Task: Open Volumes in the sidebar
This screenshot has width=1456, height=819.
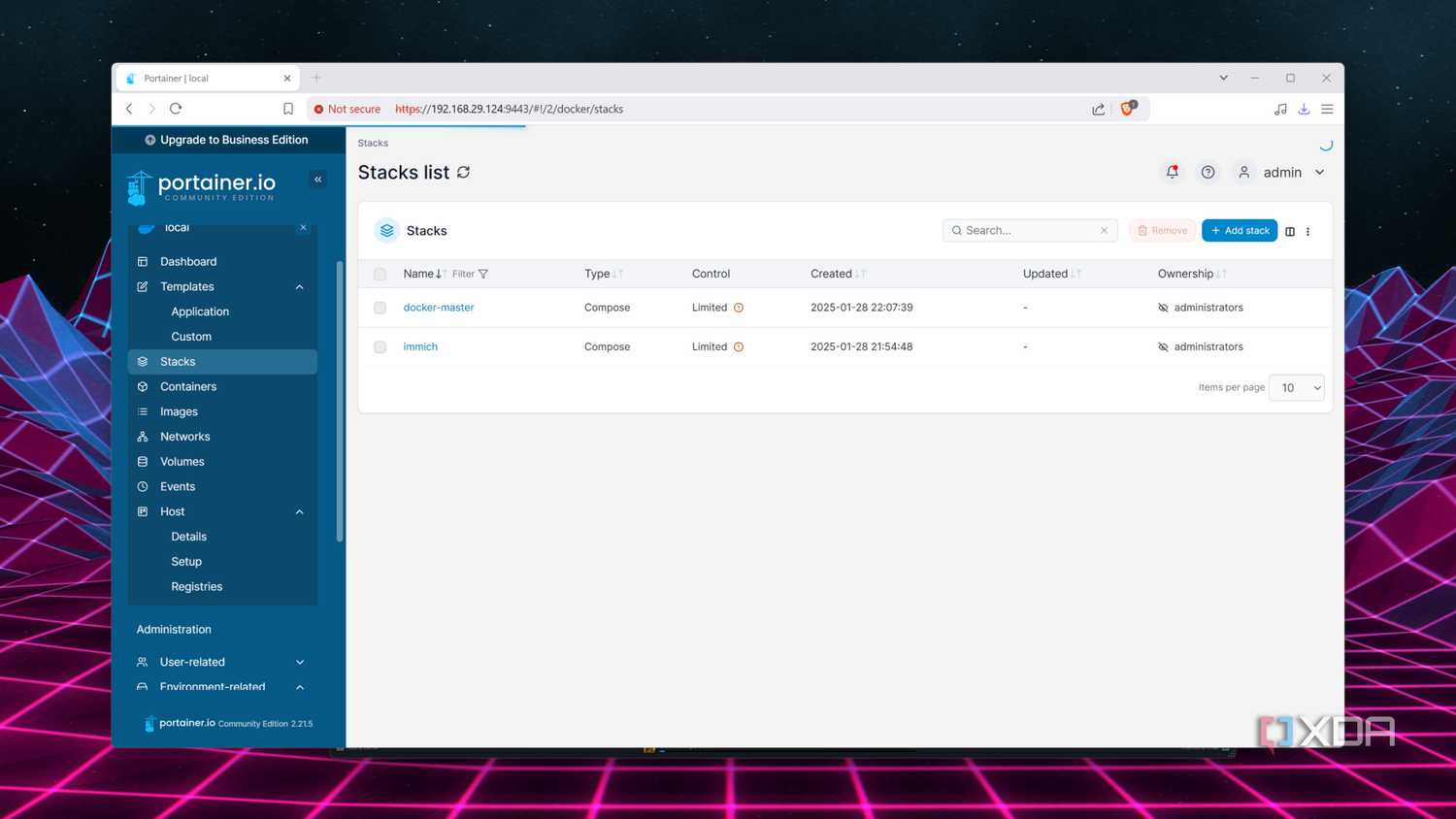Action: (x=222, y=462)
